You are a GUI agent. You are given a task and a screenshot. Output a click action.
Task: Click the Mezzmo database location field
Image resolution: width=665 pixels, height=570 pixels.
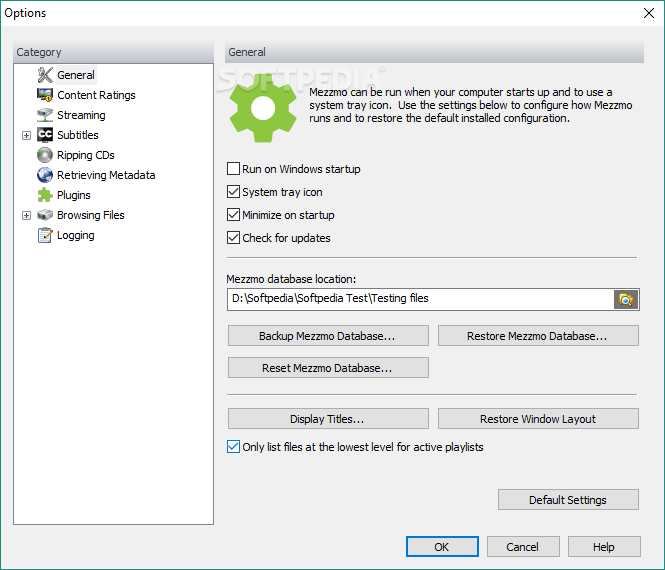(421, 299)
